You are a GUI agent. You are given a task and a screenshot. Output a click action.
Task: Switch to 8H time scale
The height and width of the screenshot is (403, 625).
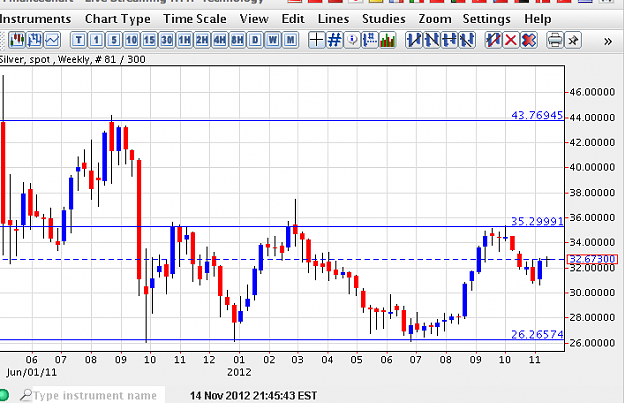click(237, 40)
